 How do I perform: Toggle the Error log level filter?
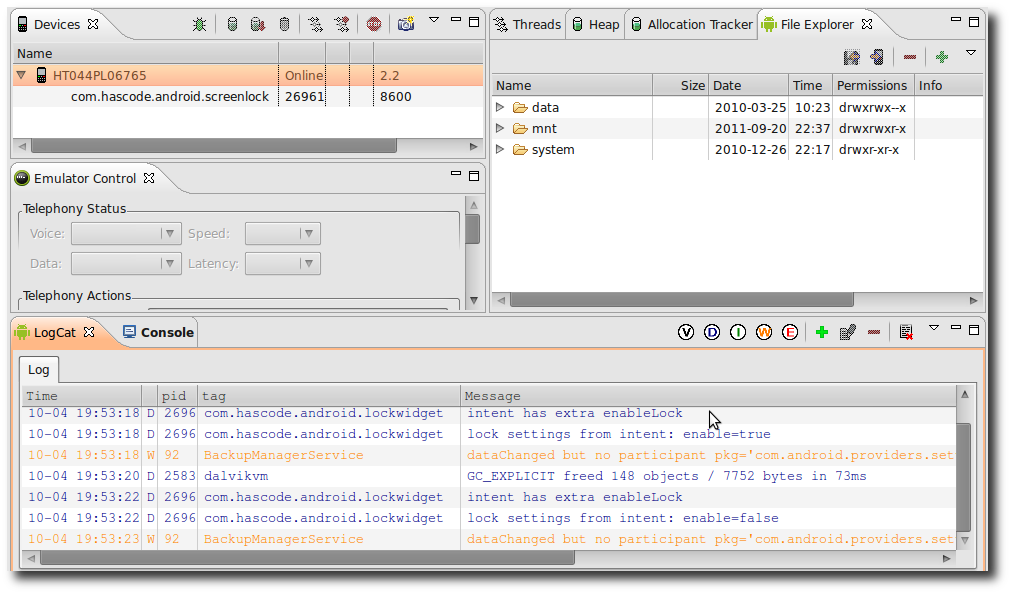click(x=790, y=332)
